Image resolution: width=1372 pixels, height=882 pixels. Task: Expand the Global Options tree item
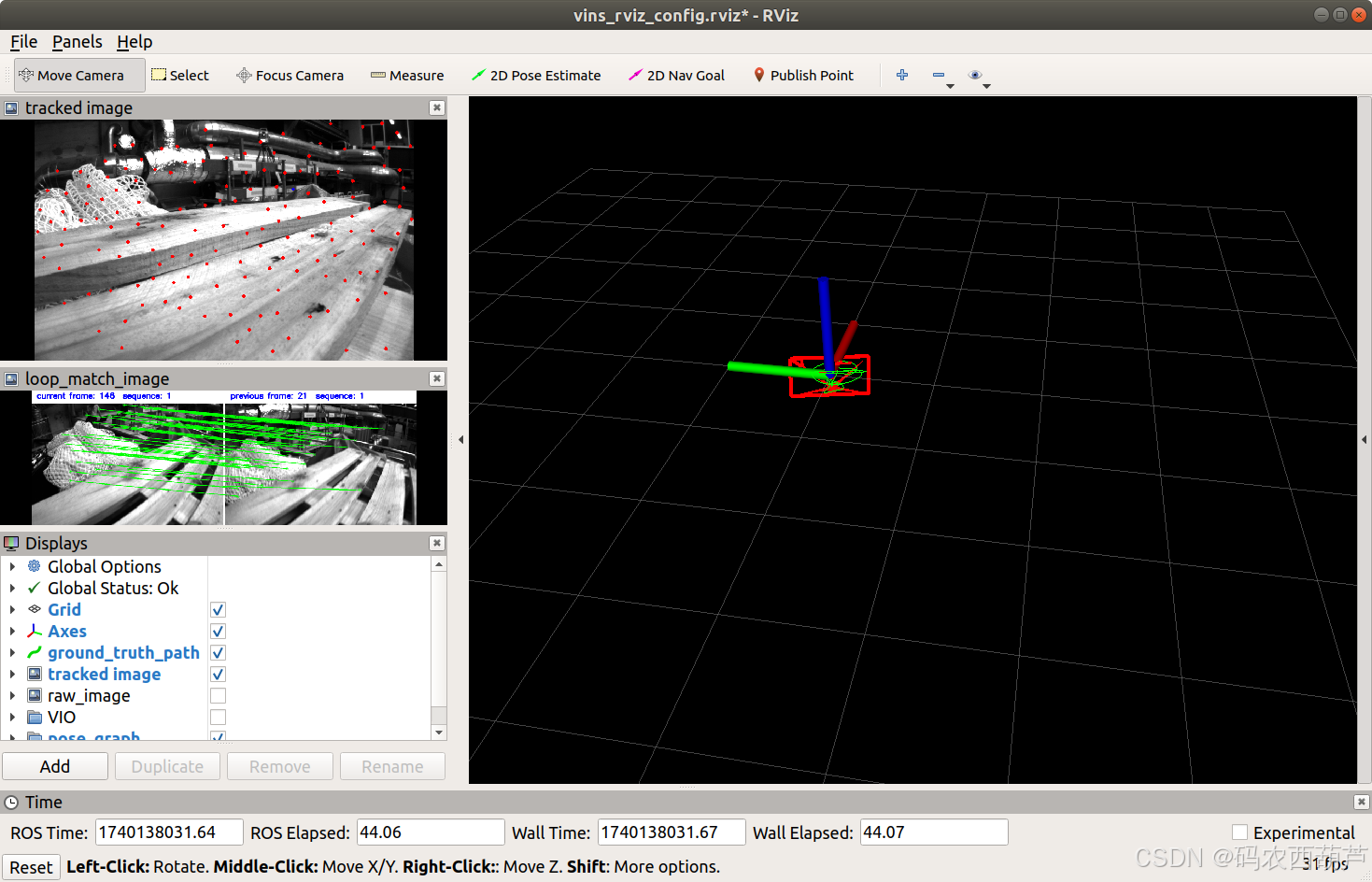pos(12,566)
